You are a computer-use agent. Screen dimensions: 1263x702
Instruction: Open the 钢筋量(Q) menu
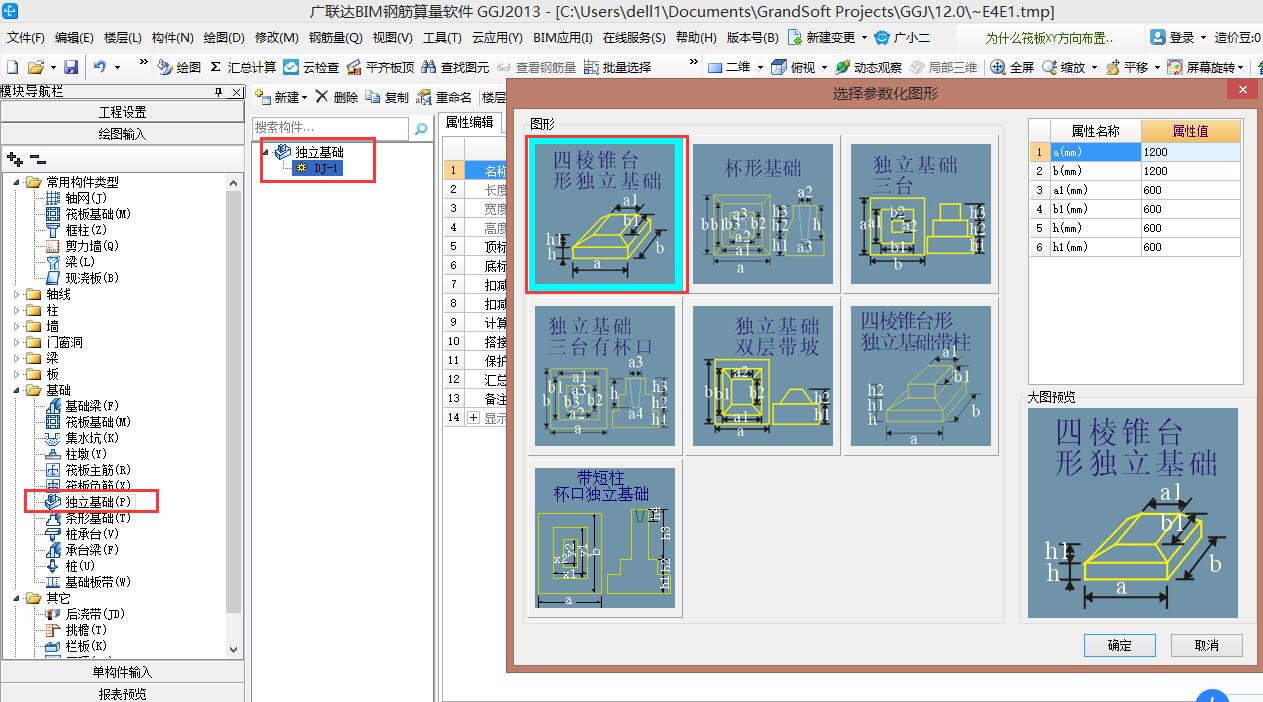click(x=335, y=37)
